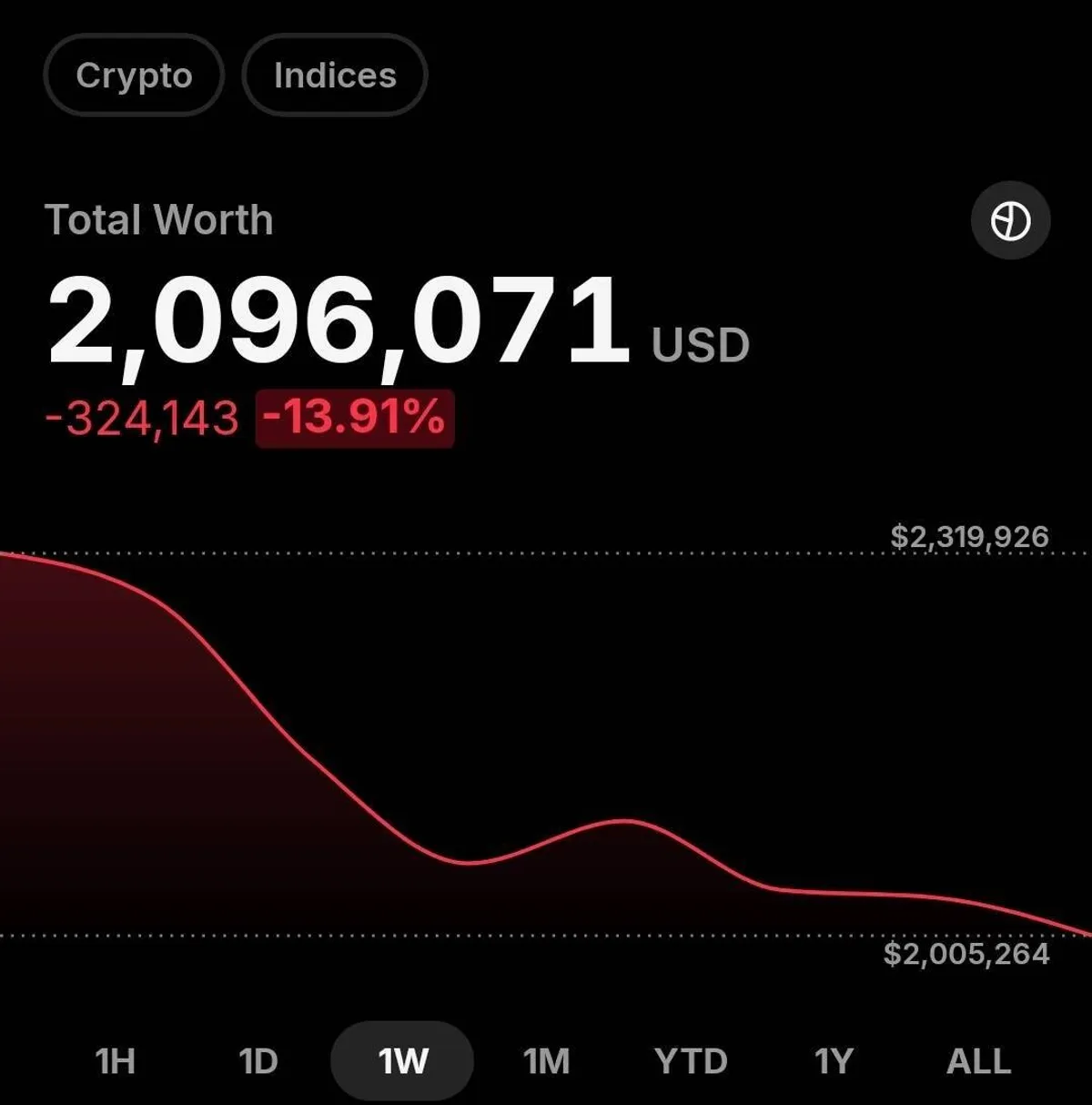Click the -13.91% change badge
Viewport: 1092px width, 1105px height.
[354, 419]
